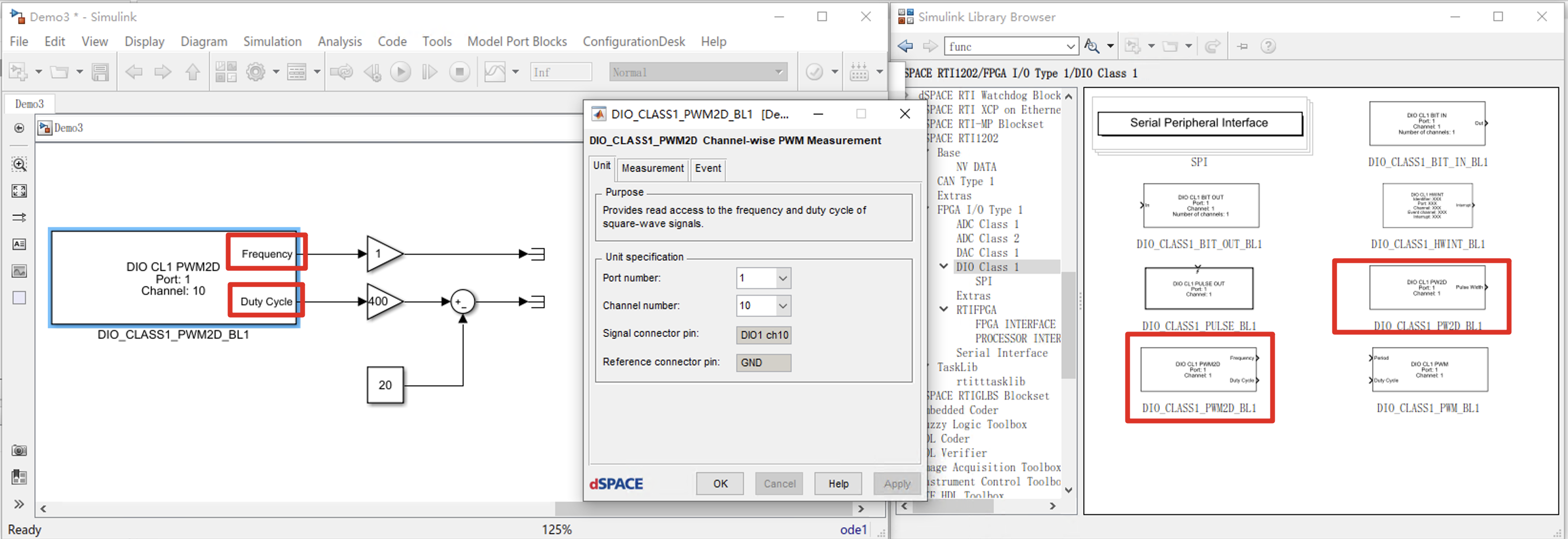Click the Update Diagram checkmark icon
1568x539 pixels.
click(x=815, y=73)
